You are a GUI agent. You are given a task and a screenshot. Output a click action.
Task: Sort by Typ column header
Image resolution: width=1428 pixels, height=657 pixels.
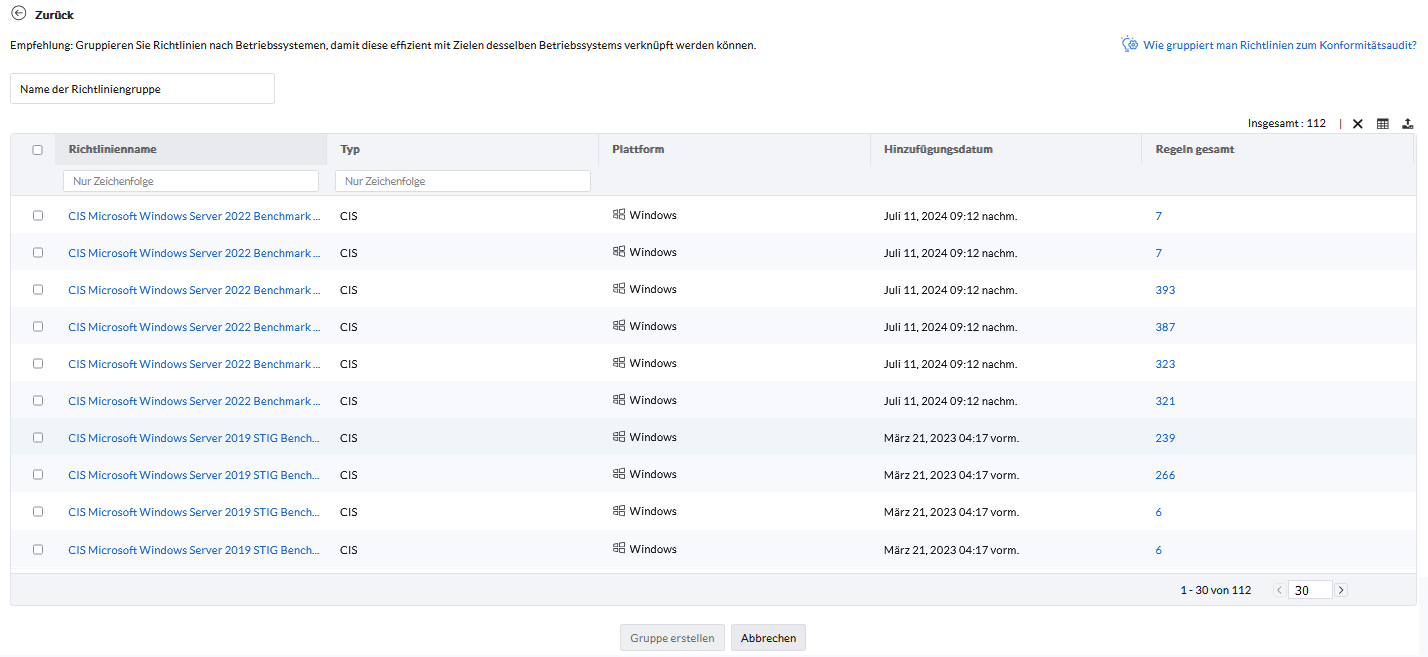pos(350,149)
